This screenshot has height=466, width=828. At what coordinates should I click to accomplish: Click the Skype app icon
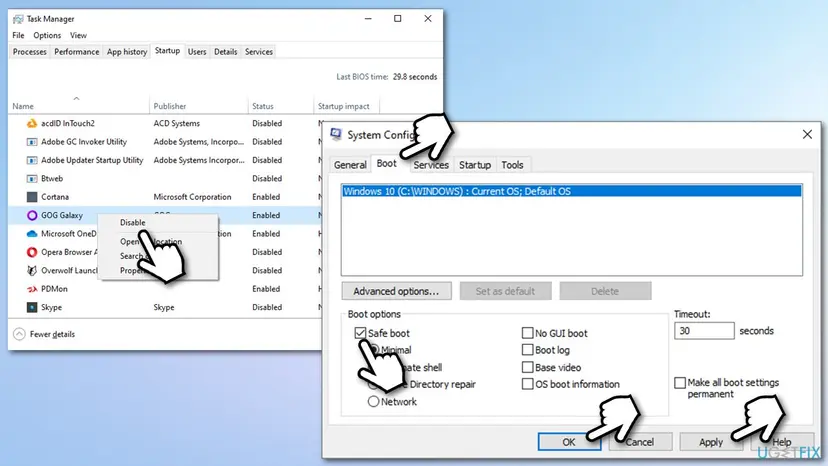(32, 307)
